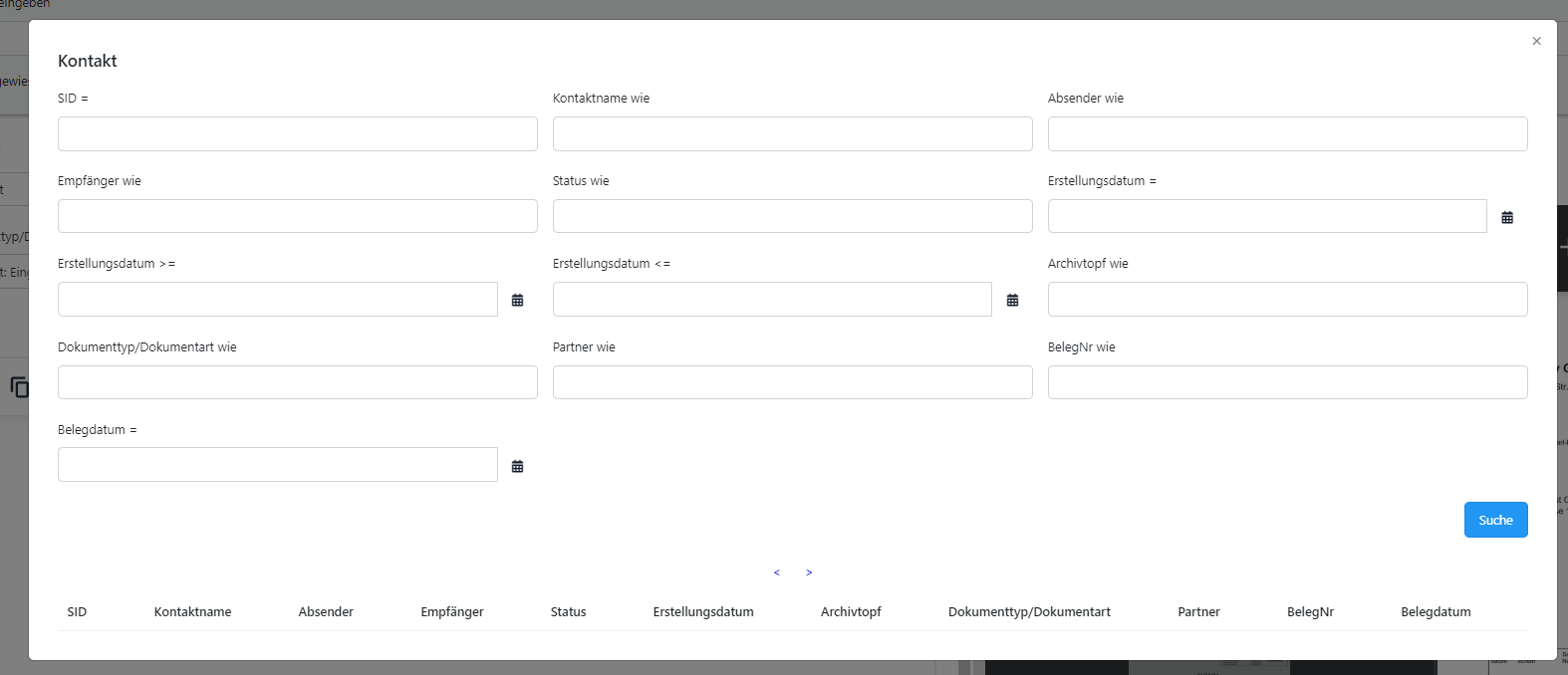
Task: Click into the Kontaktname wie field
Action: (x=792, y=134)
